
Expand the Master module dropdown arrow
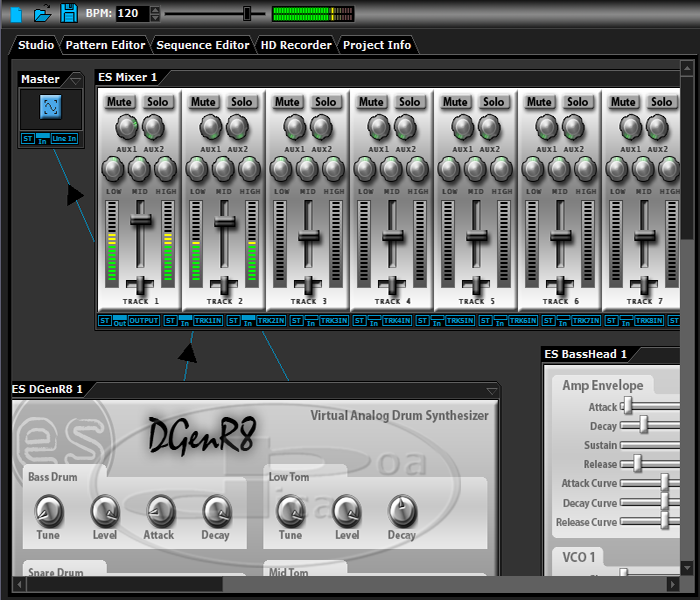(75, 80)
